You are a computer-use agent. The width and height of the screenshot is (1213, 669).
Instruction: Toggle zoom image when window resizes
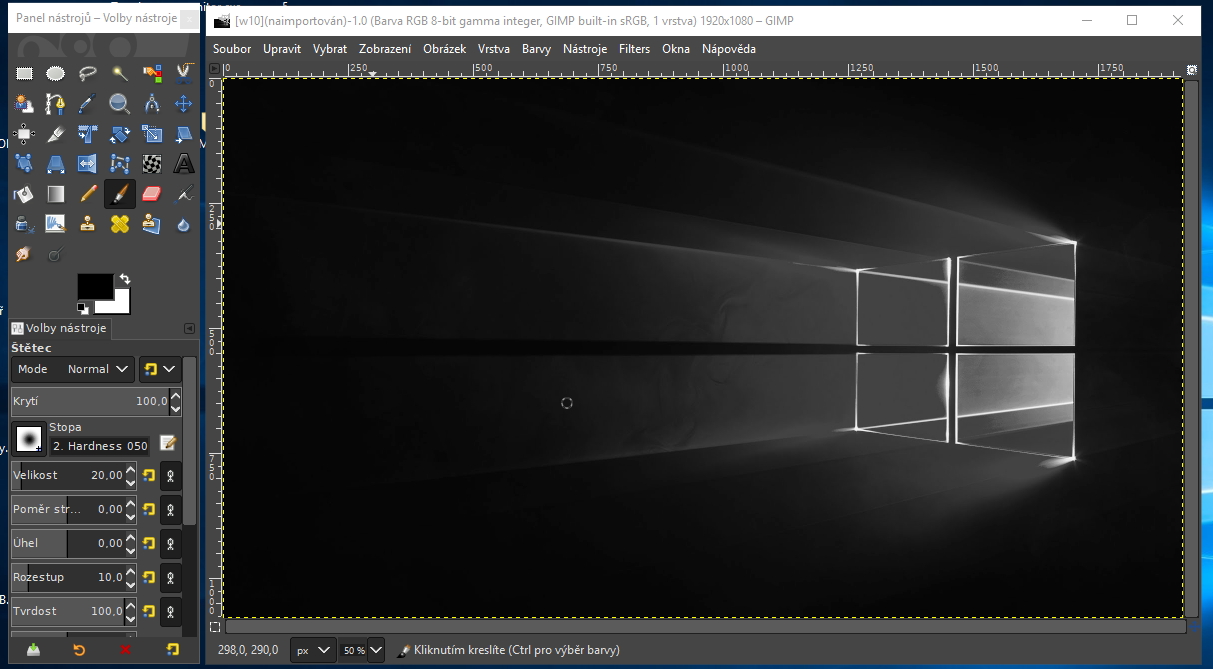click(1192, 70)
